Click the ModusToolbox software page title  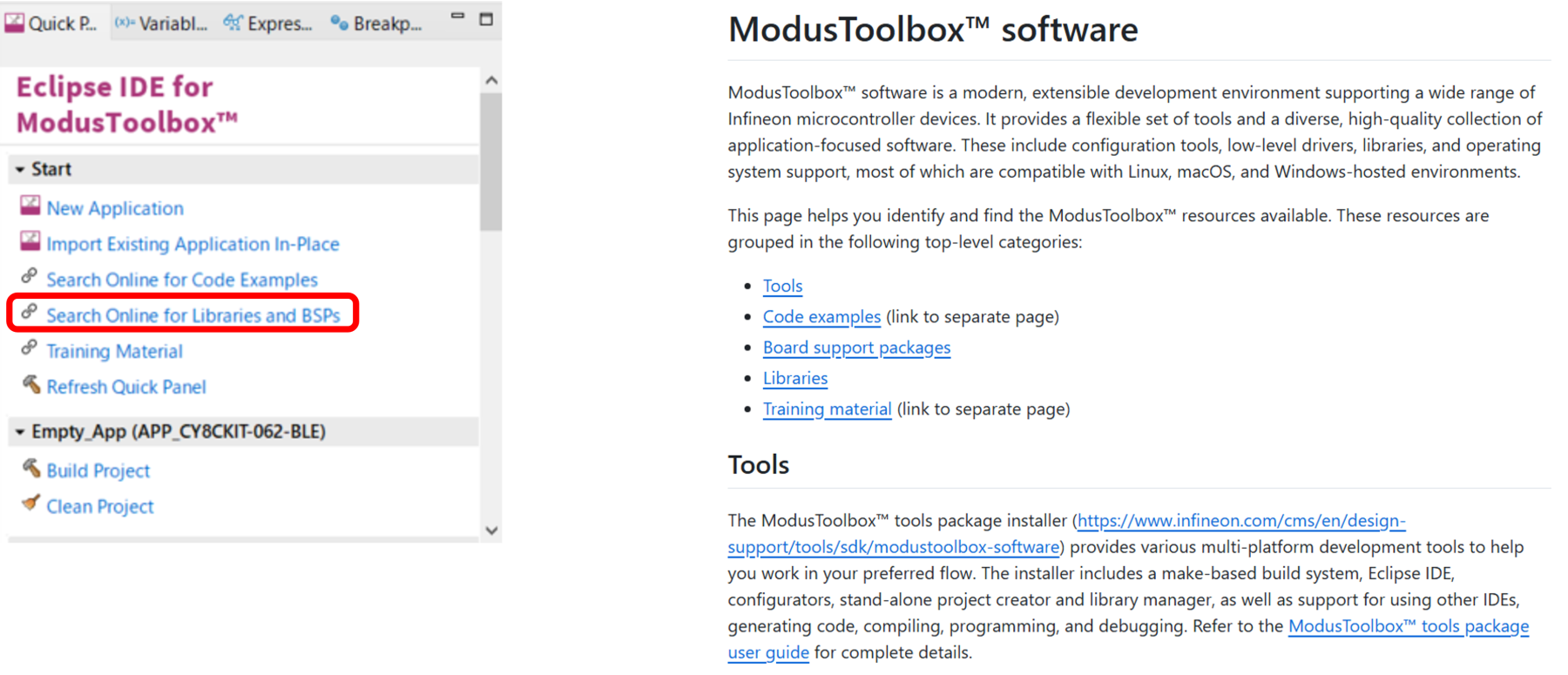pos(933,30)
